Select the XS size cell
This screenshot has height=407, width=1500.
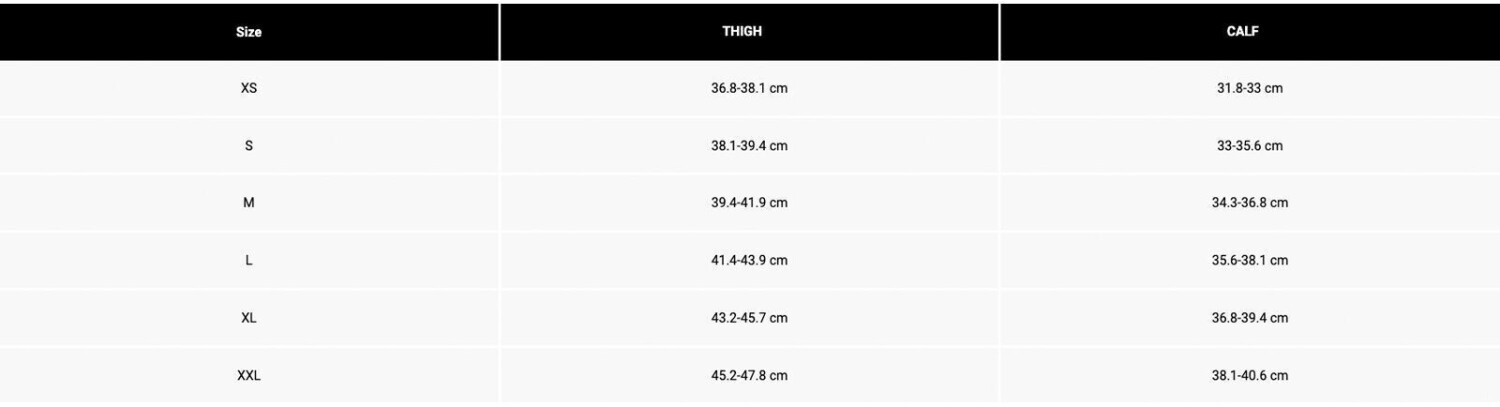click(249, 88)
